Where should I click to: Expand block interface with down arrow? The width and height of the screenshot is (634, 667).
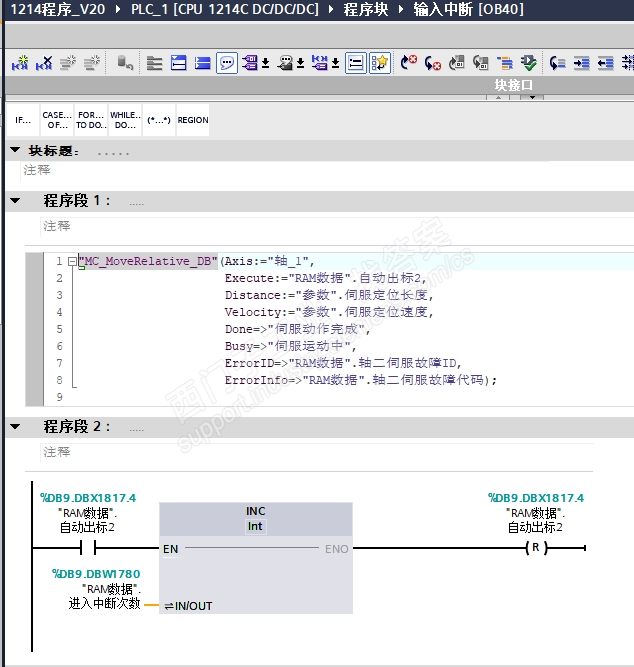(x=532, y=97)
